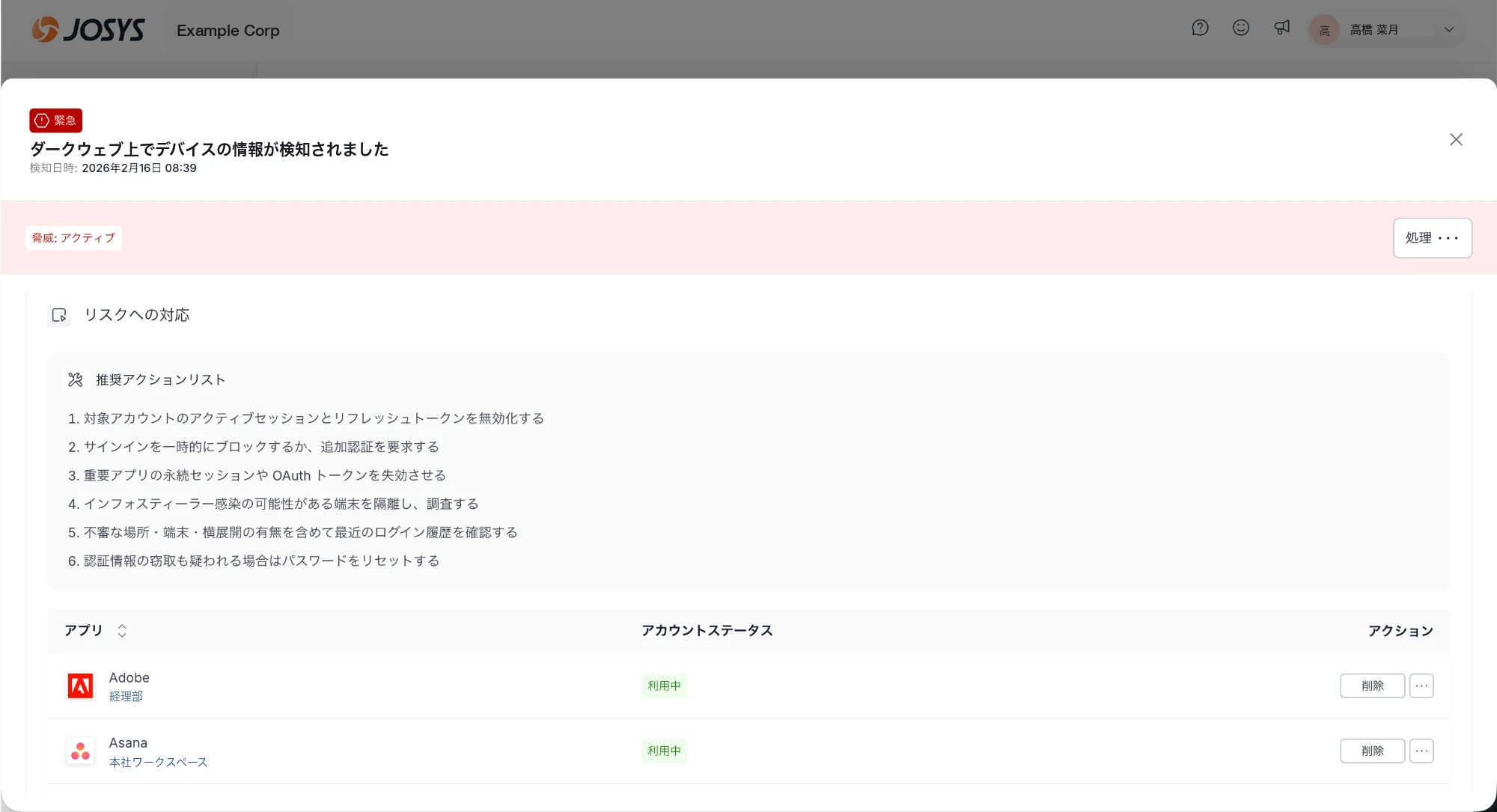Click the Asana app name
Image resolution: width=1497 pixels, height=812 pixels.
pyautogui.click(x=128, y=743)
